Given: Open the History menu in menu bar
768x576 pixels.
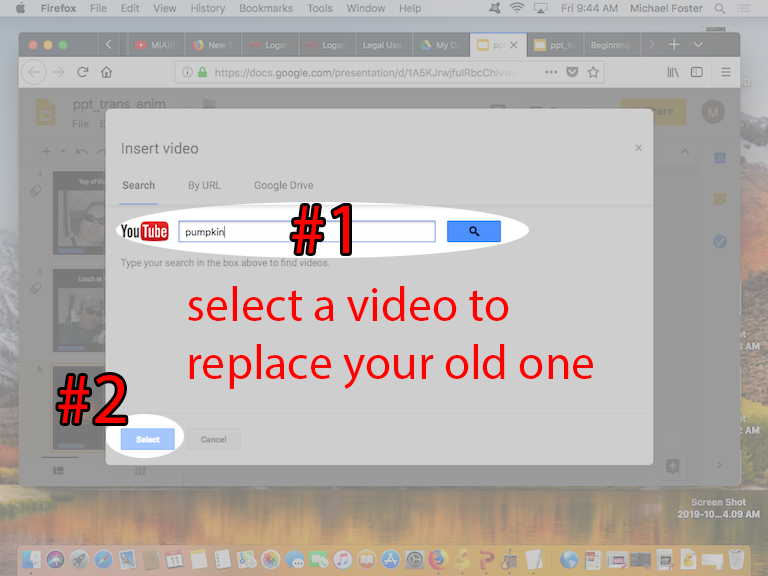Looking at the screenshot, I should click(x=207, y=8).
